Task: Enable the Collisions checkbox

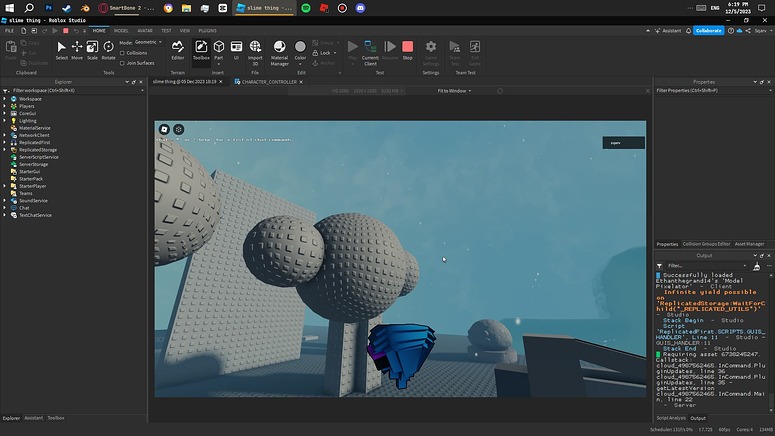Action: tap(123, 53)
